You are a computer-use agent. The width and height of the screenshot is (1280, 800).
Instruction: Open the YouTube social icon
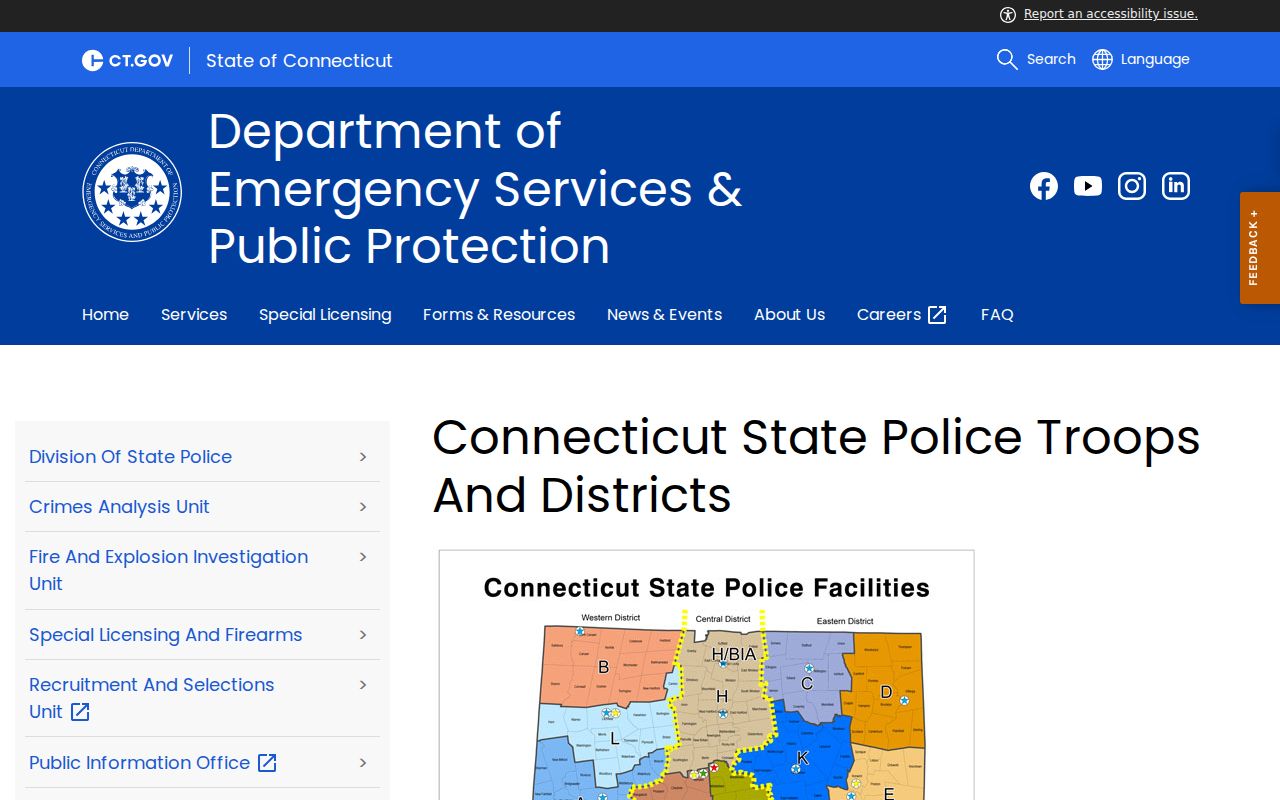[x=1088, y=186]
